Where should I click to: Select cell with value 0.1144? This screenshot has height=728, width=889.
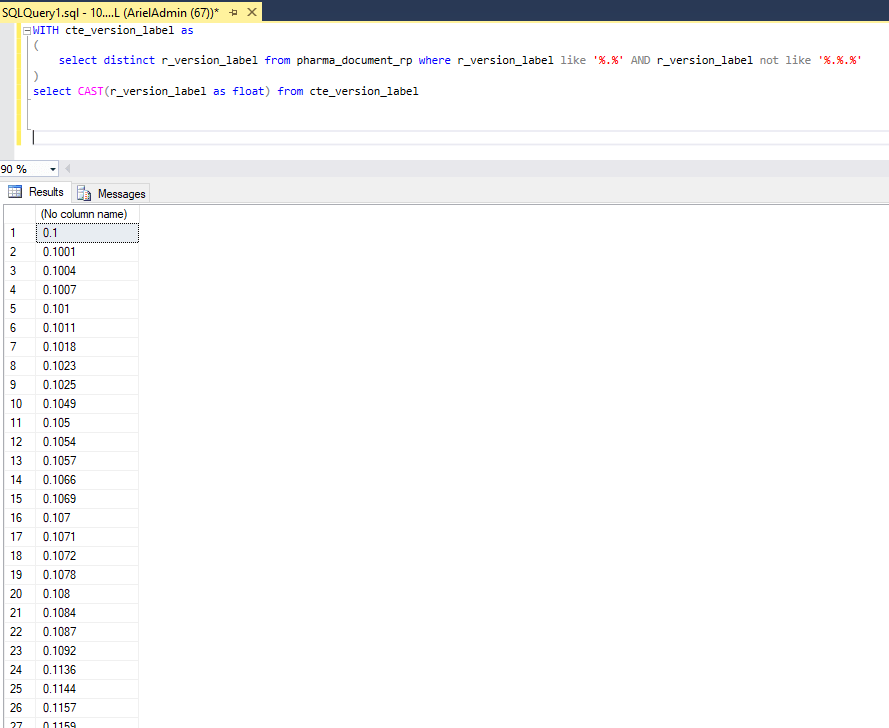click(87, 689)
